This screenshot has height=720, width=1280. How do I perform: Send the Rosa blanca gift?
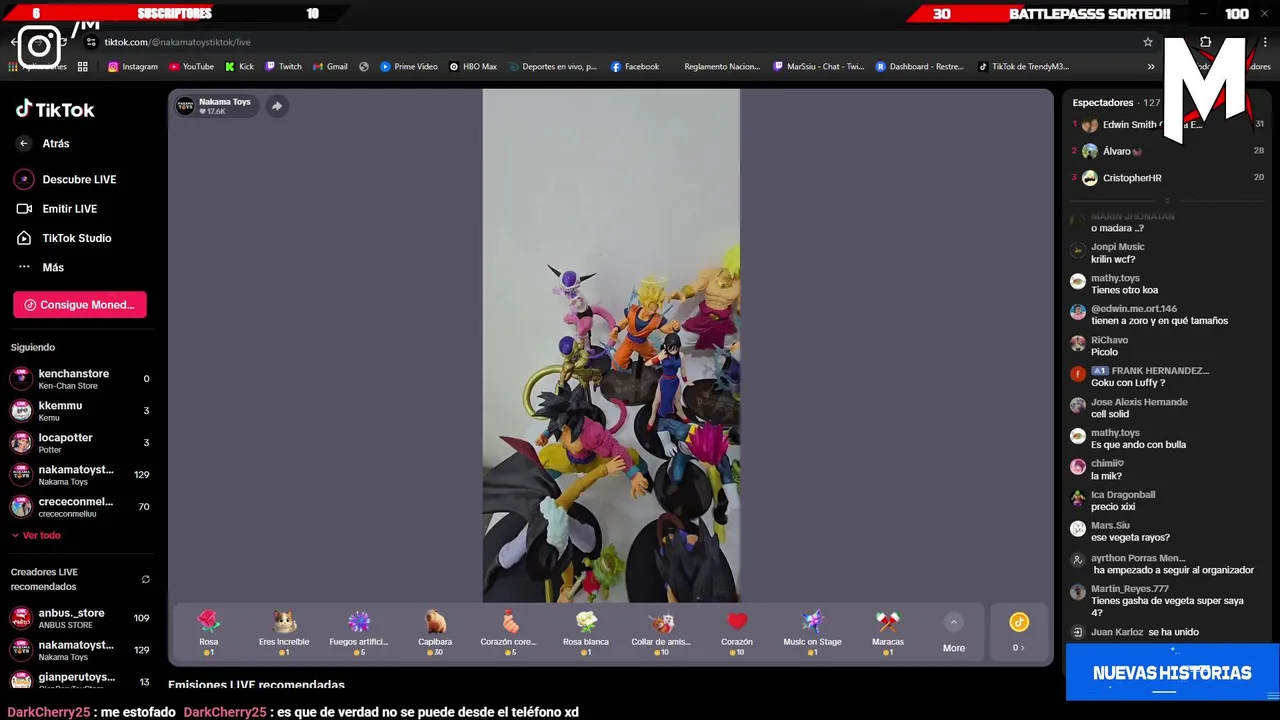click(x=586, y=633)
